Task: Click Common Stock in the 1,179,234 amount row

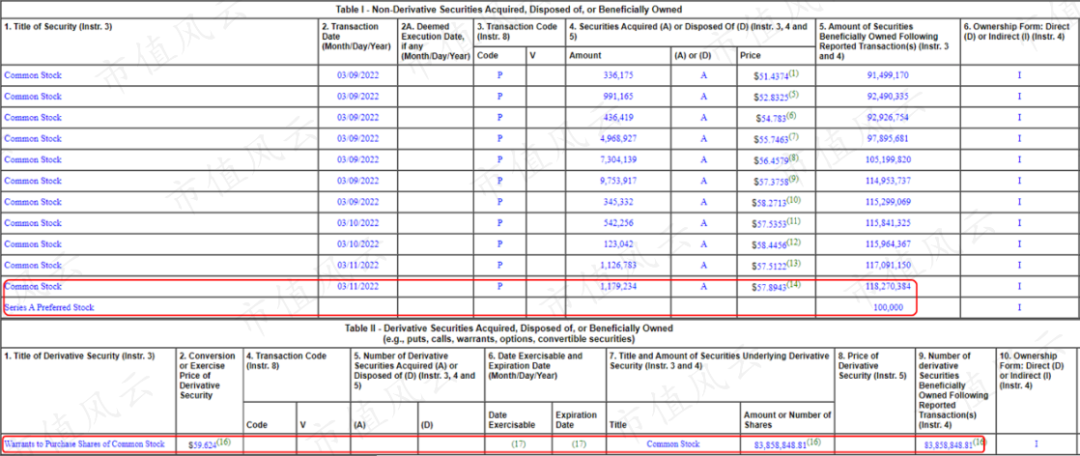Action: point(32,287)
